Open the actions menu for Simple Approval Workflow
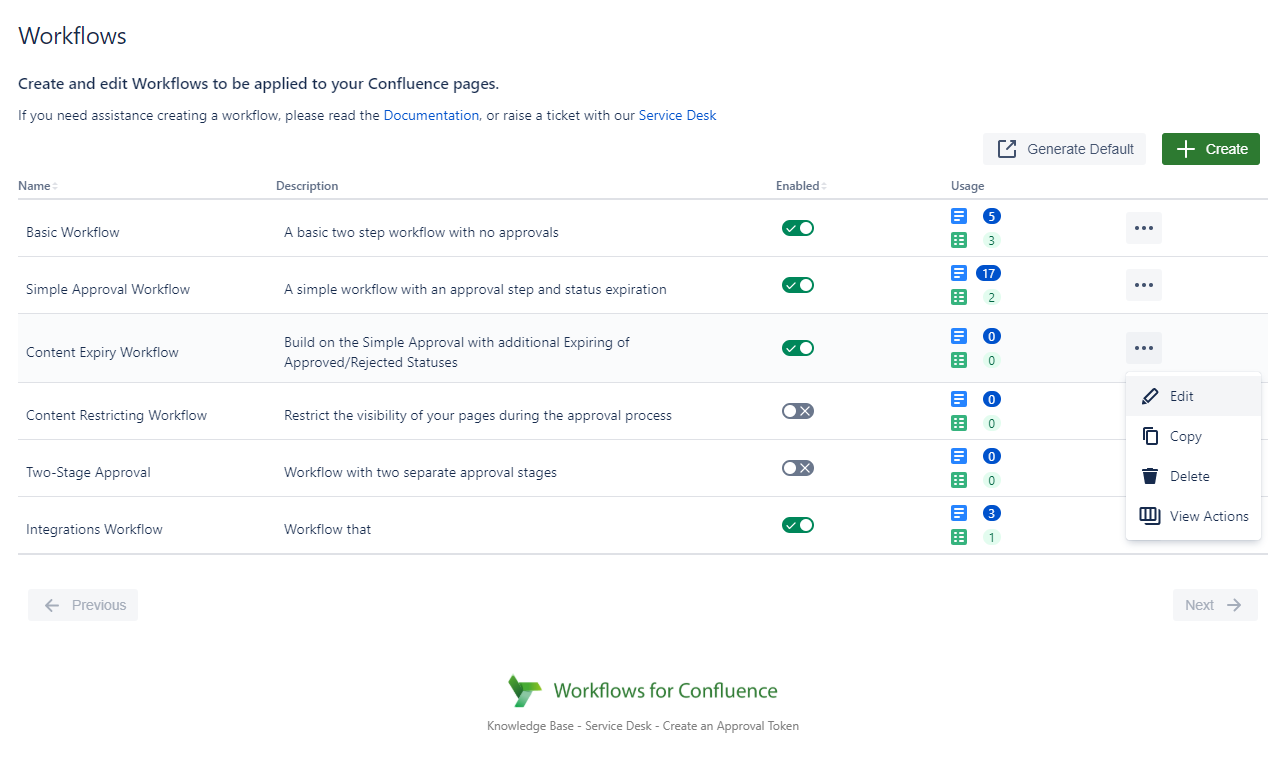 [1143, 284]
